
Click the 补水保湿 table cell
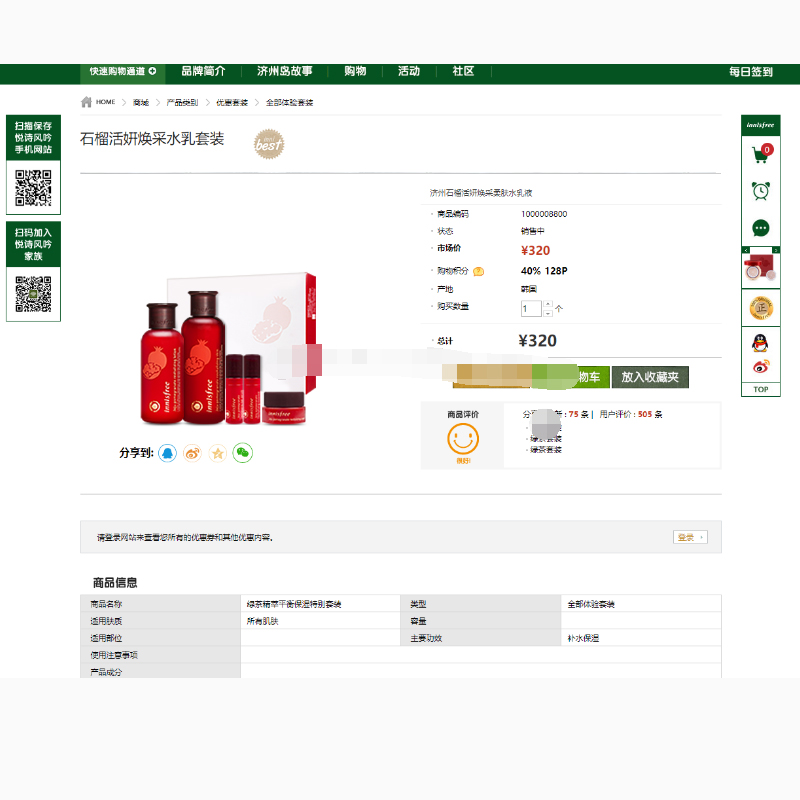(x=641, y=638)
